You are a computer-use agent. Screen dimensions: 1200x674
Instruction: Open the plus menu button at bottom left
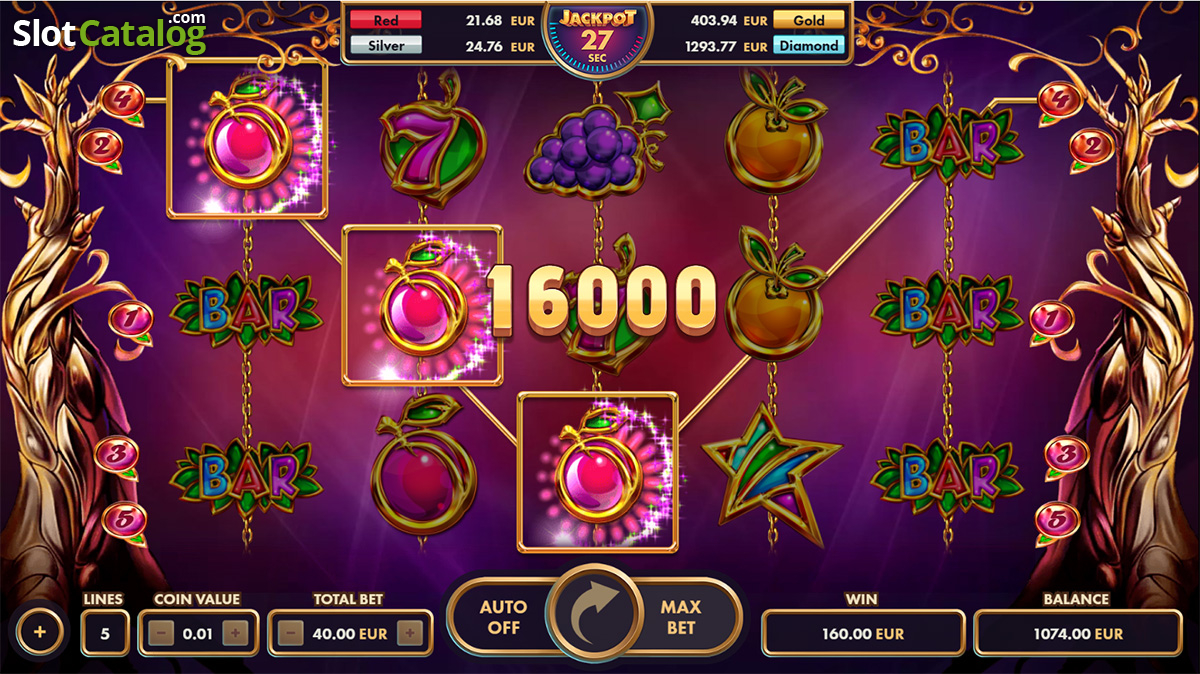pyautogui.click(x=40, y=632)
